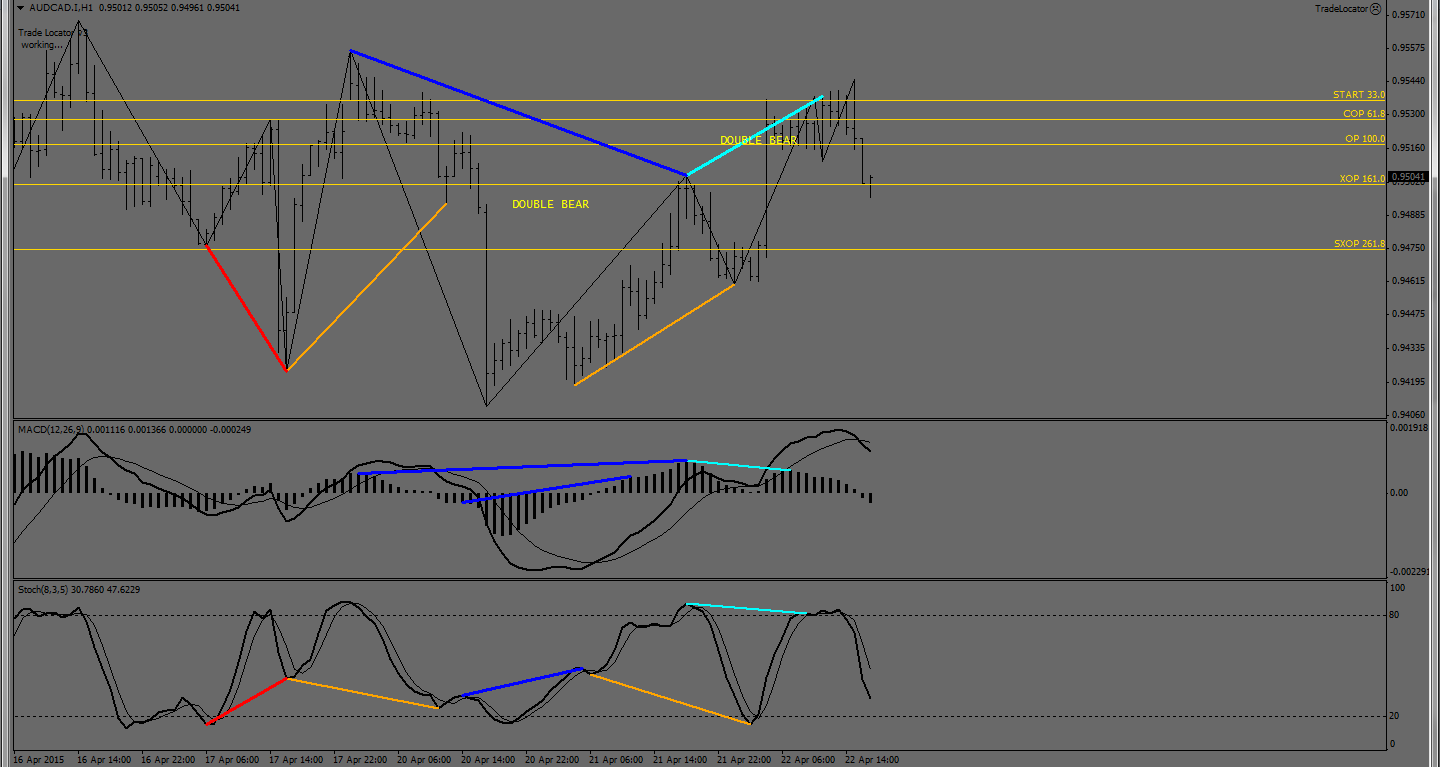Screen dimensions: 1440x767
Task: Click the 80 level on Stochastic scale
Action: 1395,615
